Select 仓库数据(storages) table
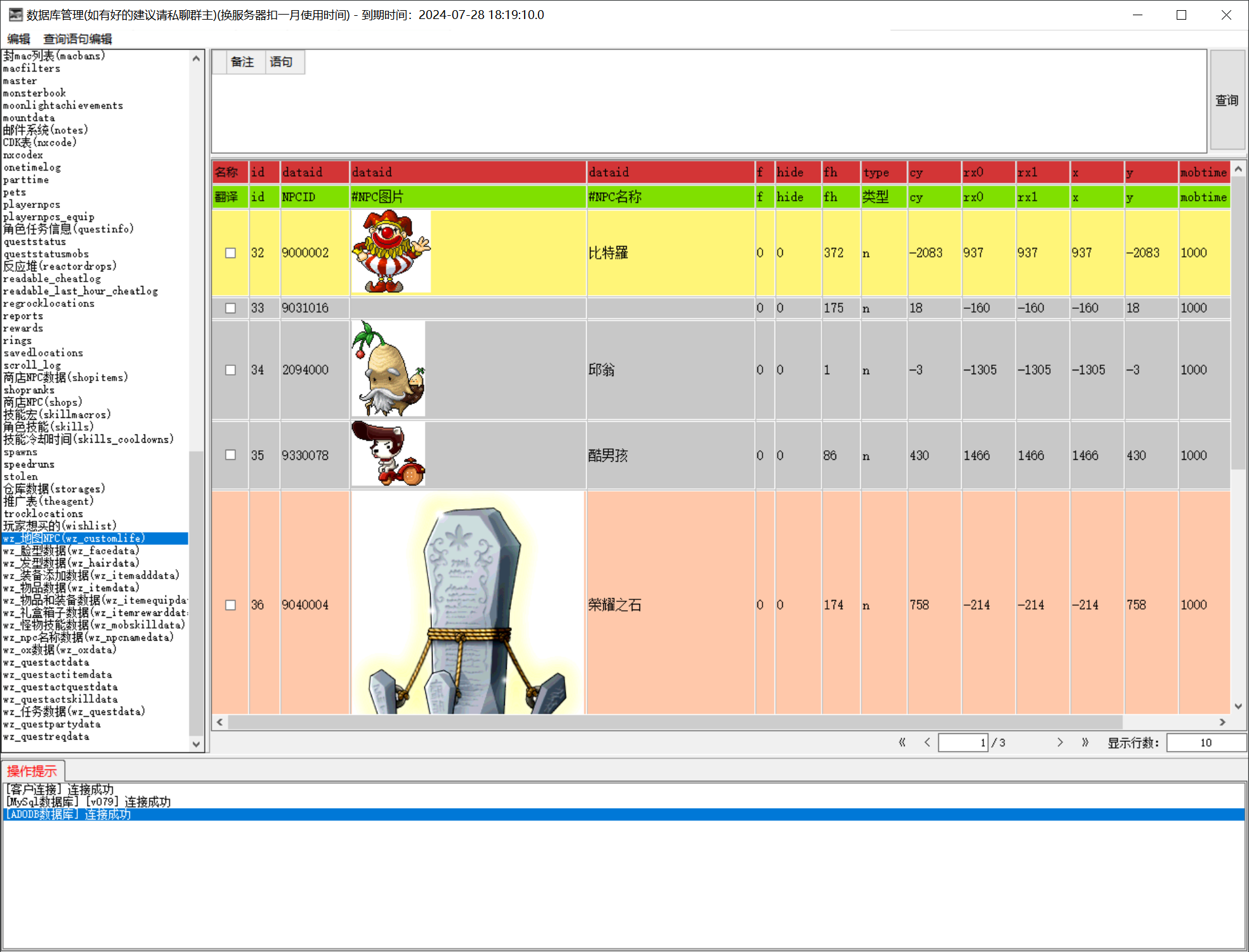1249x952 pixels. [95, 489]
